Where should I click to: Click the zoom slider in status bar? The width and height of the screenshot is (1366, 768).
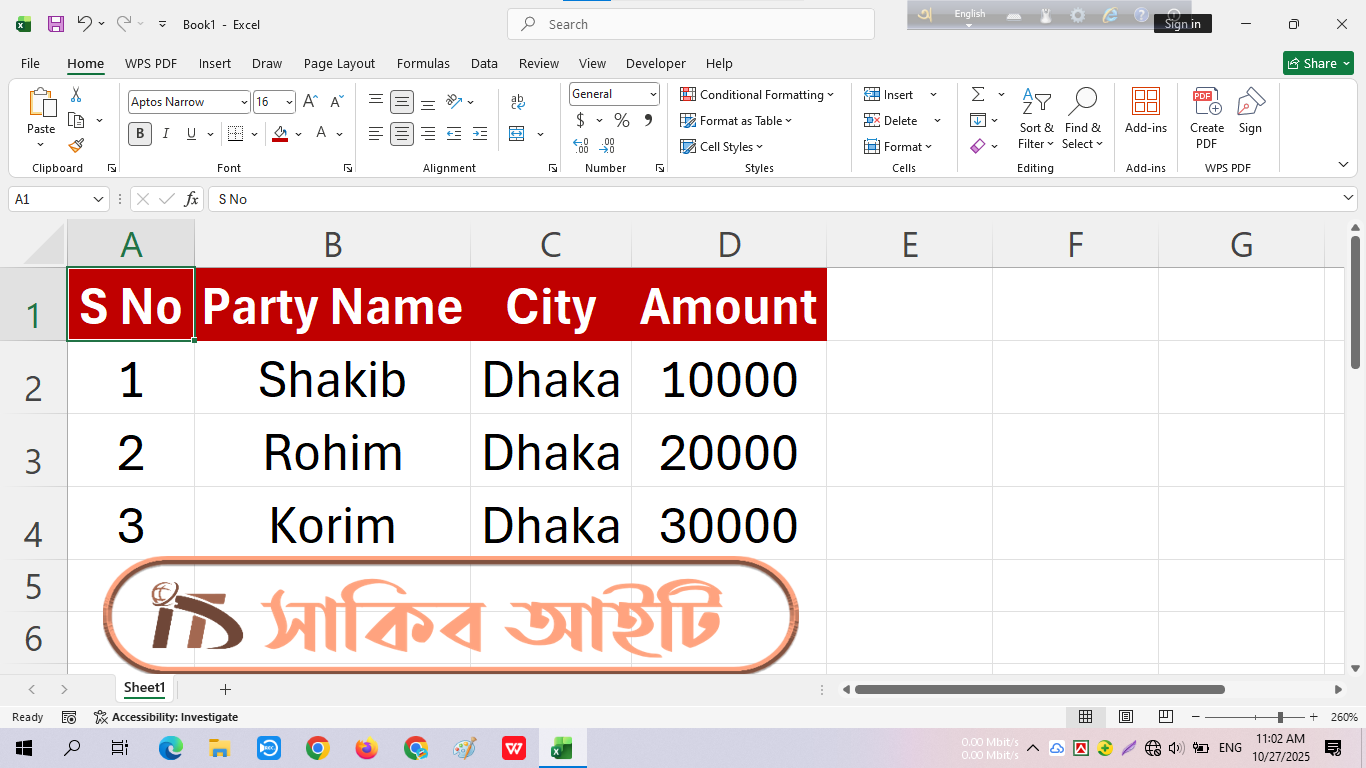pos(1280,717)
